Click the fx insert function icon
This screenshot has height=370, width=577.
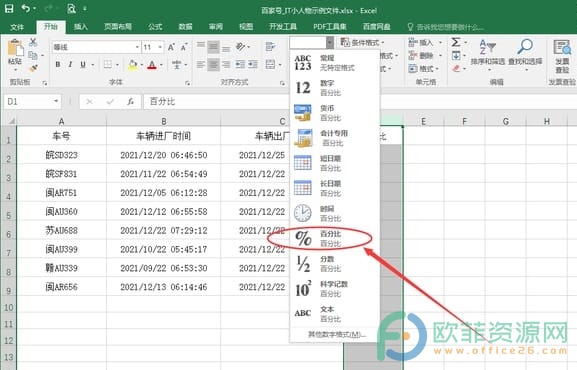coord(131,102)
